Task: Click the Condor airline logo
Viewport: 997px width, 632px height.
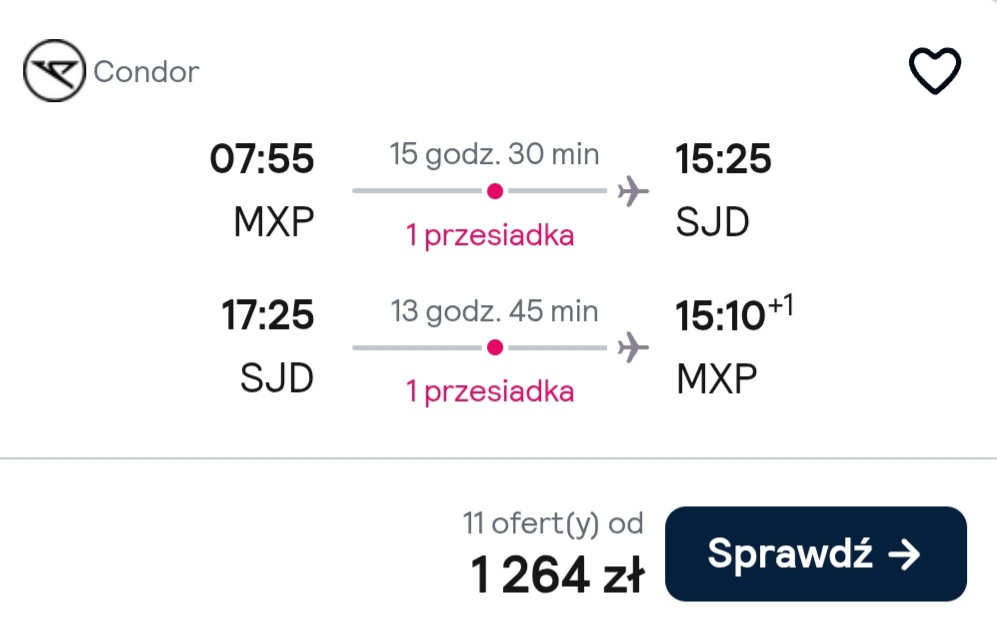Action: point(54,71)
